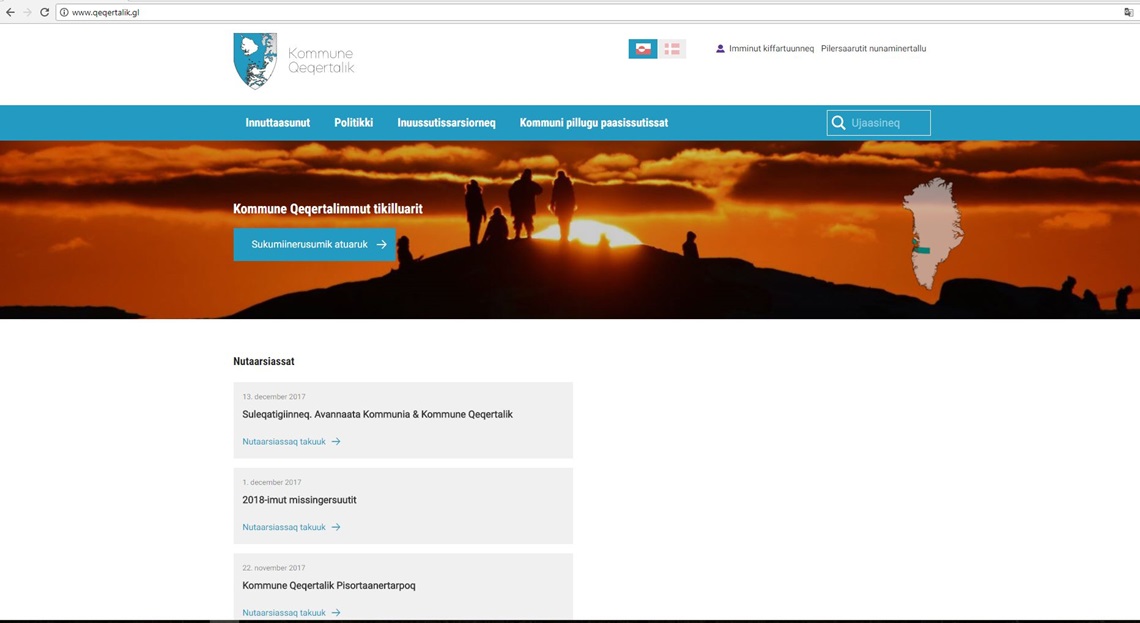Image resolution: width=1140 pixels, height=623 pixels.
Task: Open the Imminut kiffartuunneq link
Action: (771, 49)
